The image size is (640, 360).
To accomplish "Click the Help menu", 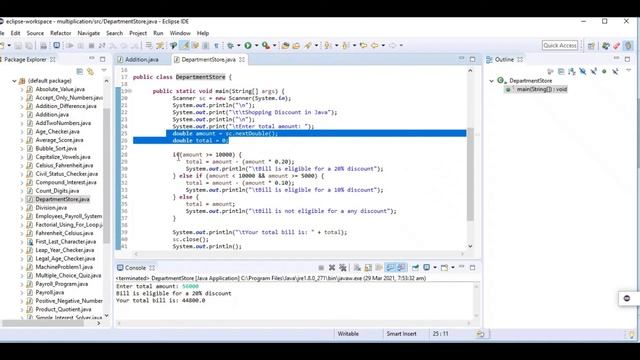I will tap(203, 33).
